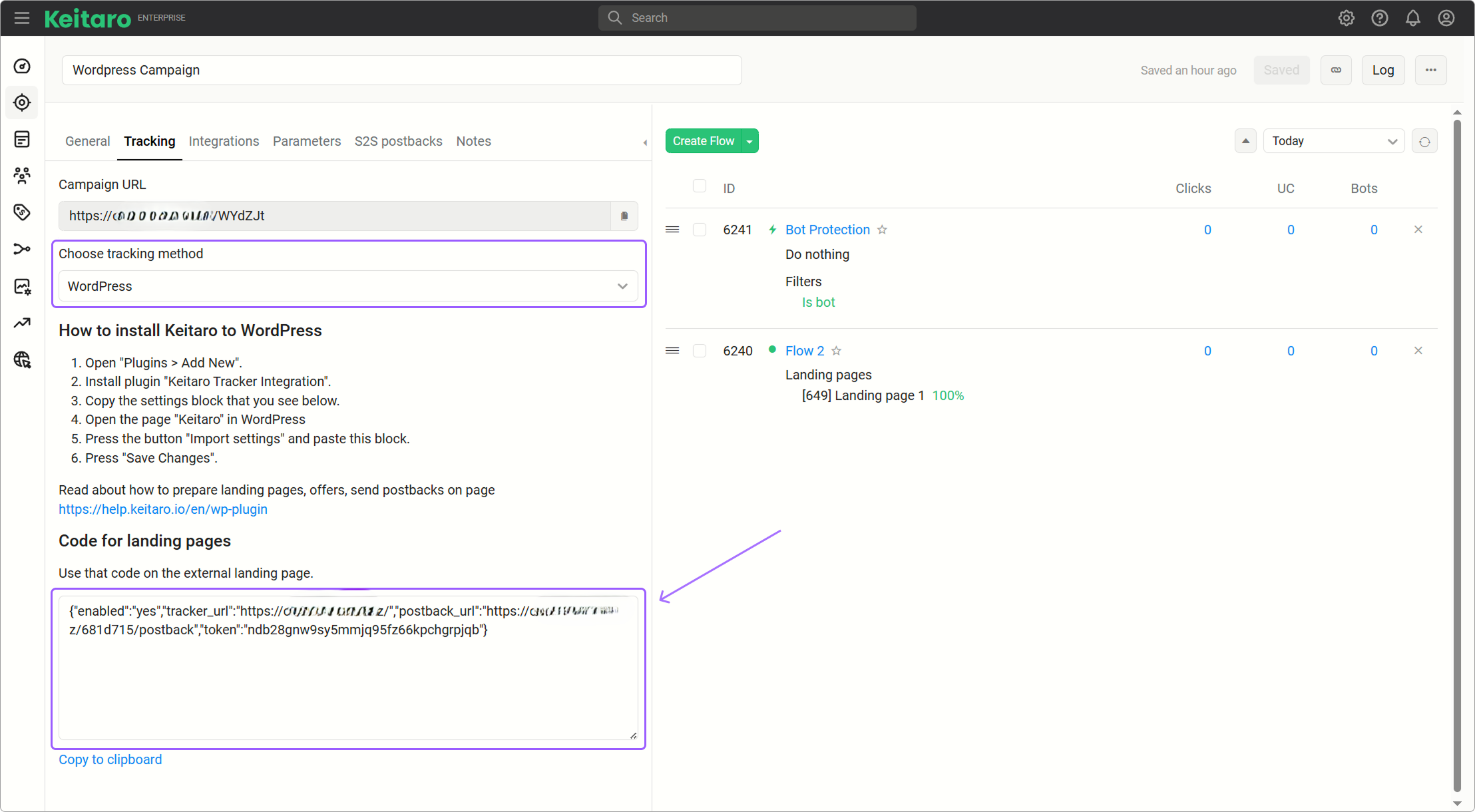Open the Log button
The width and height of the screenshot is (1475, 812).
click(1382, 70)
